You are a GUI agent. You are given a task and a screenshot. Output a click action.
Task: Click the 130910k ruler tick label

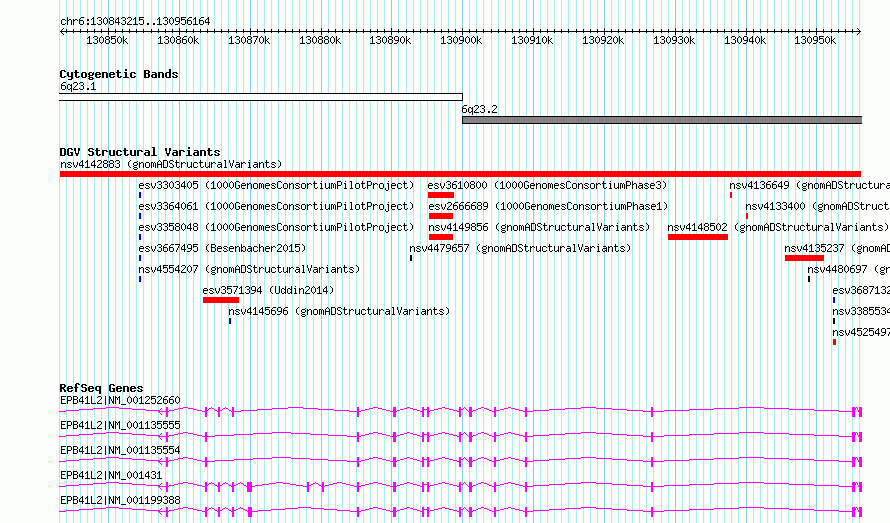[532, 40]
